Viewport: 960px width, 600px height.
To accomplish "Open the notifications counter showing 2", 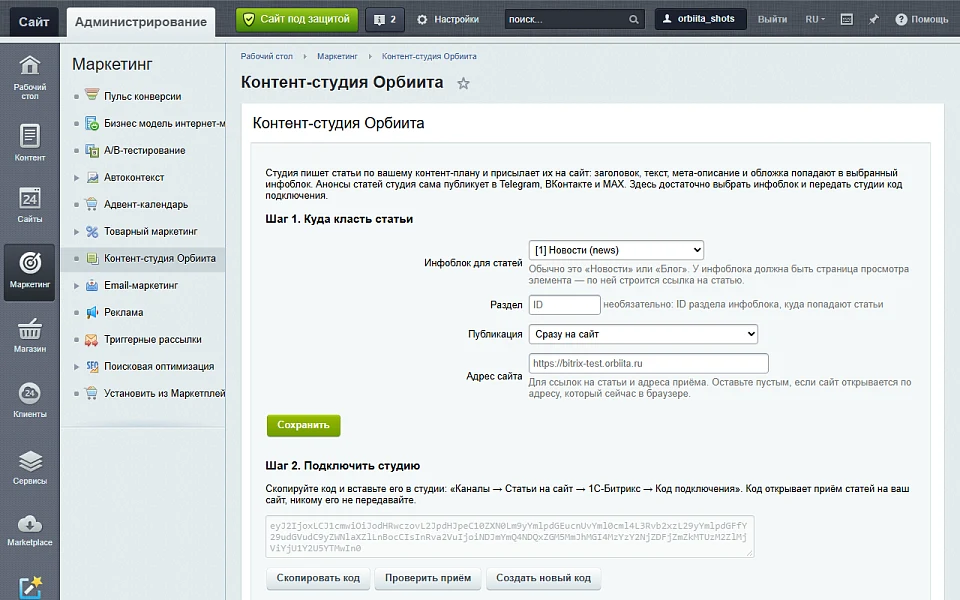I will click(x=385, y=20).
